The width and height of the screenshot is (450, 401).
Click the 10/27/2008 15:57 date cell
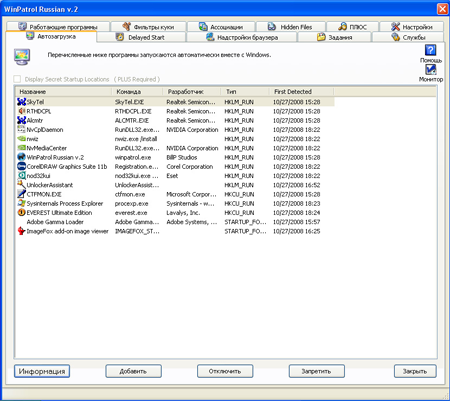pos(297,222)
